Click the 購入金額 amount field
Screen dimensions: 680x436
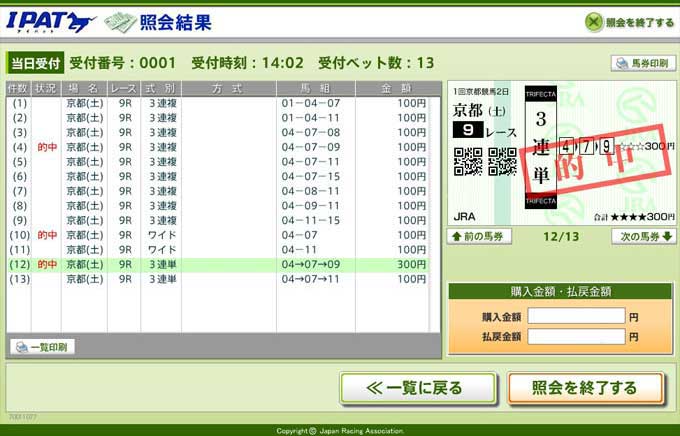(576, 316)
